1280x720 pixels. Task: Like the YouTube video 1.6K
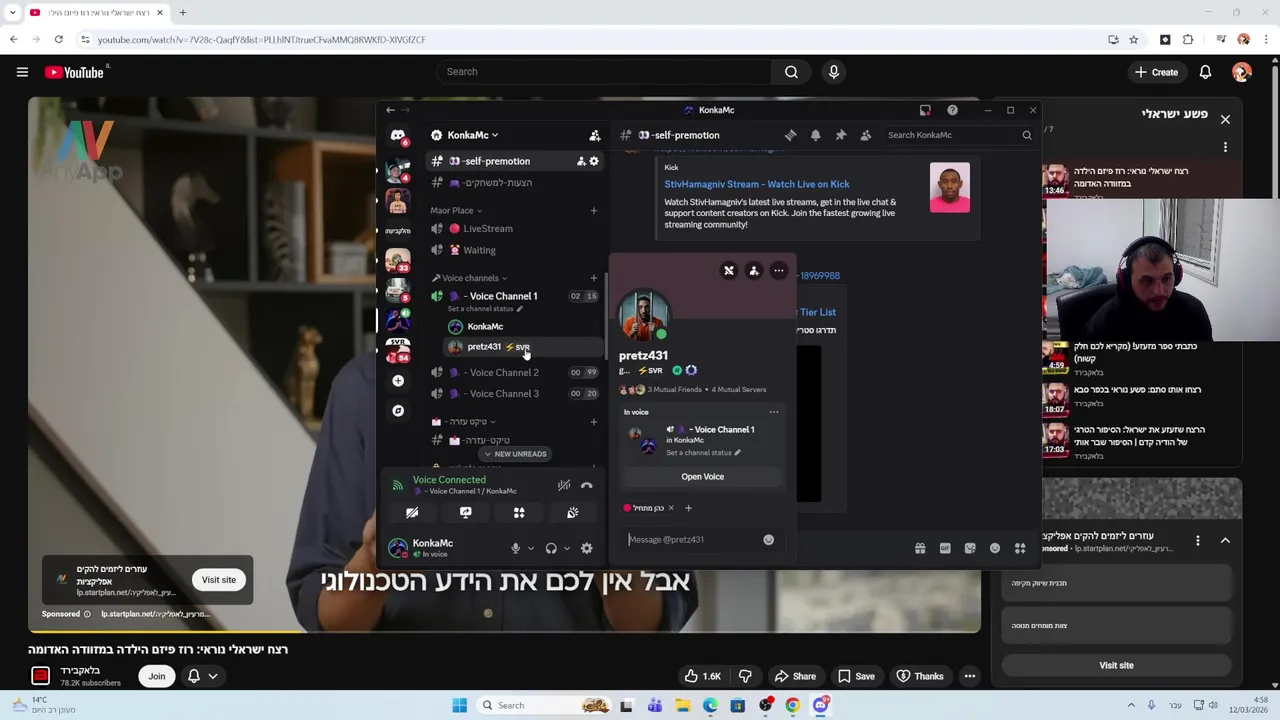(702, 676)
